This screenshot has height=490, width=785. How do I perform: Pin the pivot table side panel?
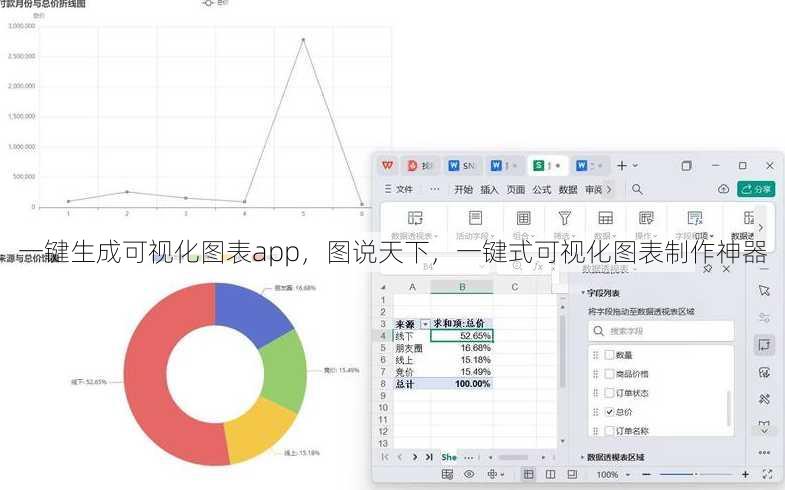tap(707, 269)
